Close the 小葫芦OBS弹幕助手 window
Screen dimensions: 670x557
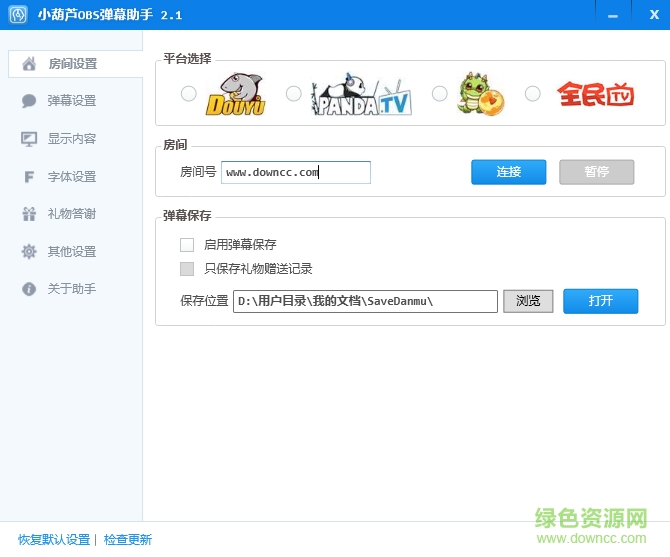tap(654, 15)
